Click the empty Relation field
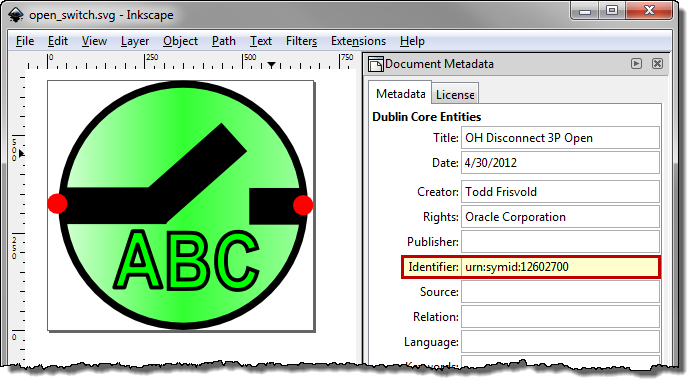695x386 pixels. [560, 317]
